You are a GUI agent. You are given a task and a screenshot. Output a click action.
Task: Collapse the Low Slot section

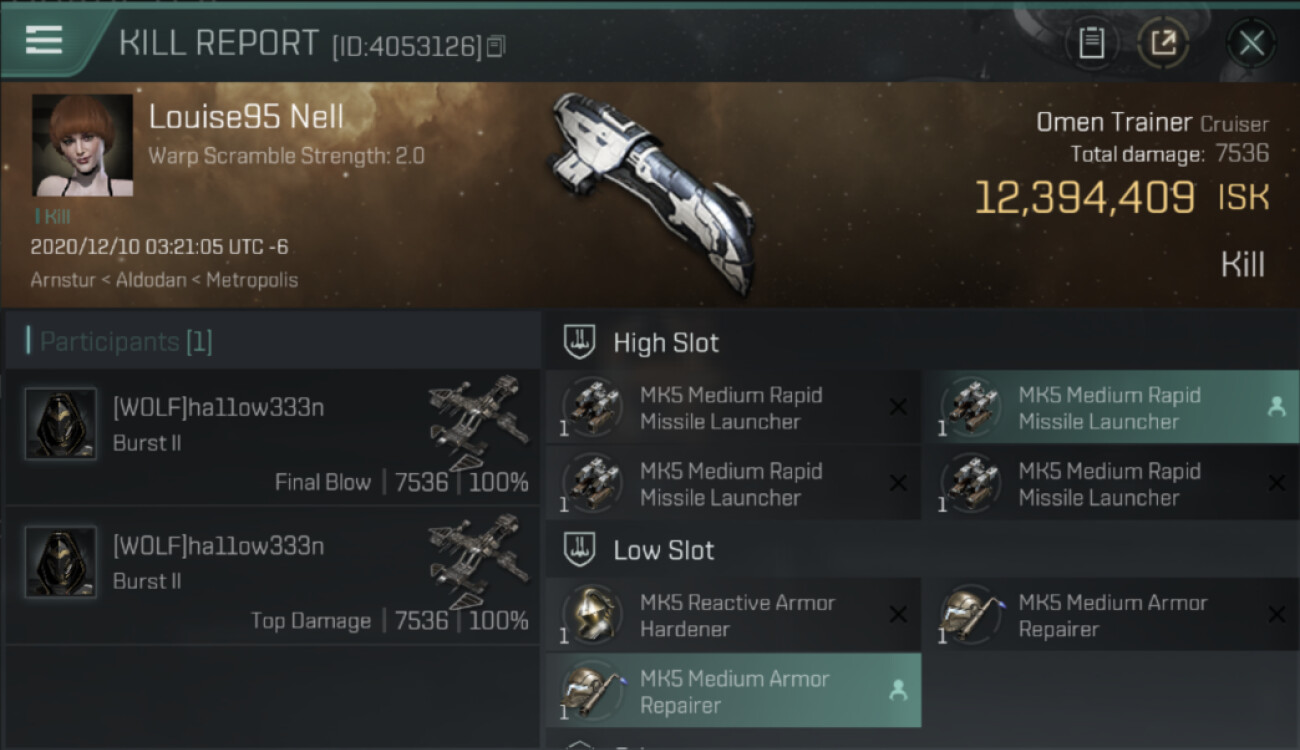pos(663,550)
